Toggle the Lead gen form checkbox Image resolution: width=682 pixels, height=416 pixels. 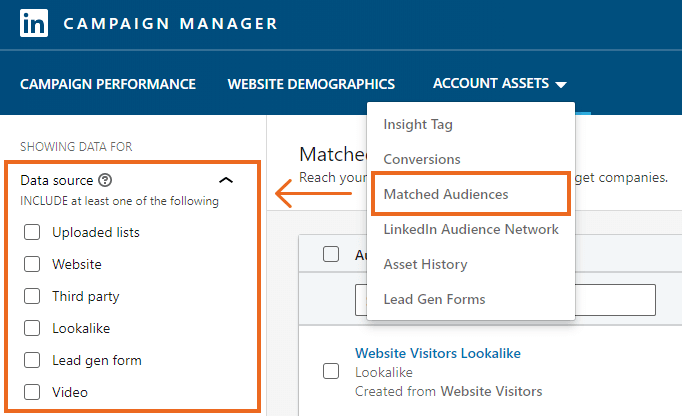click(32, 360)
